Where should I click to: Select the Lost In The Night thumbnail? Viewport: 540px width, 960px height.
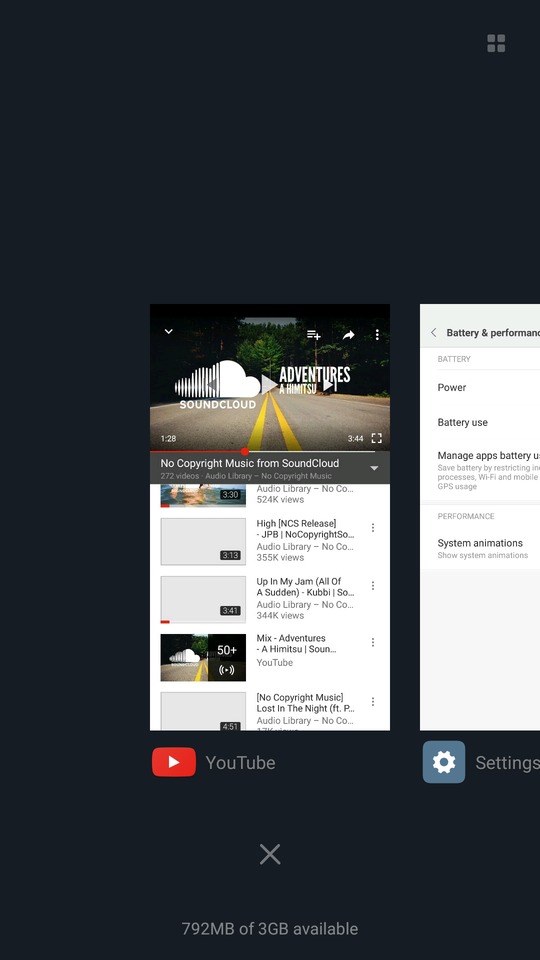203,711
